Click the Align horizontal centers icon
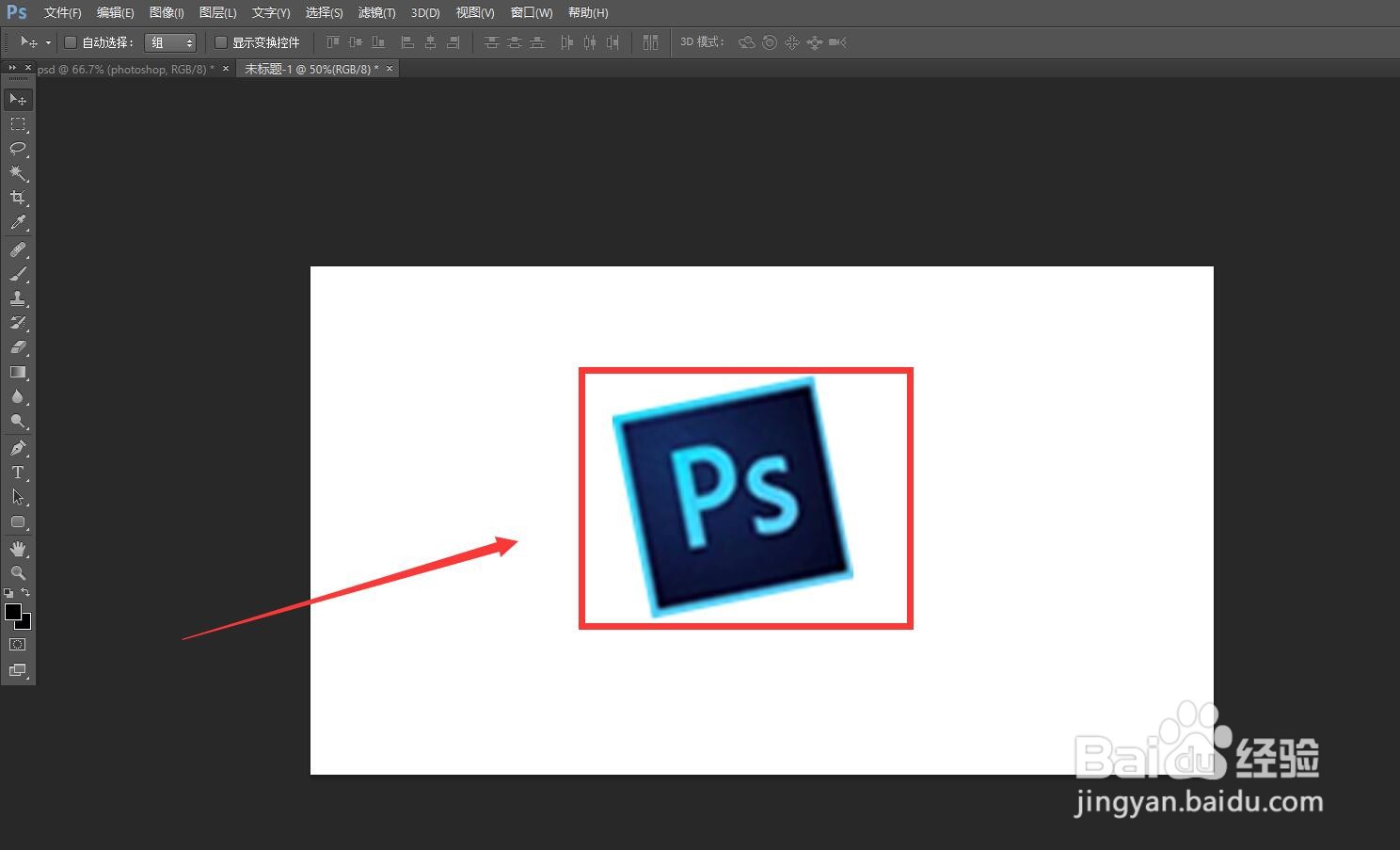Viewport: 1400px width, 850px height. 430,42
